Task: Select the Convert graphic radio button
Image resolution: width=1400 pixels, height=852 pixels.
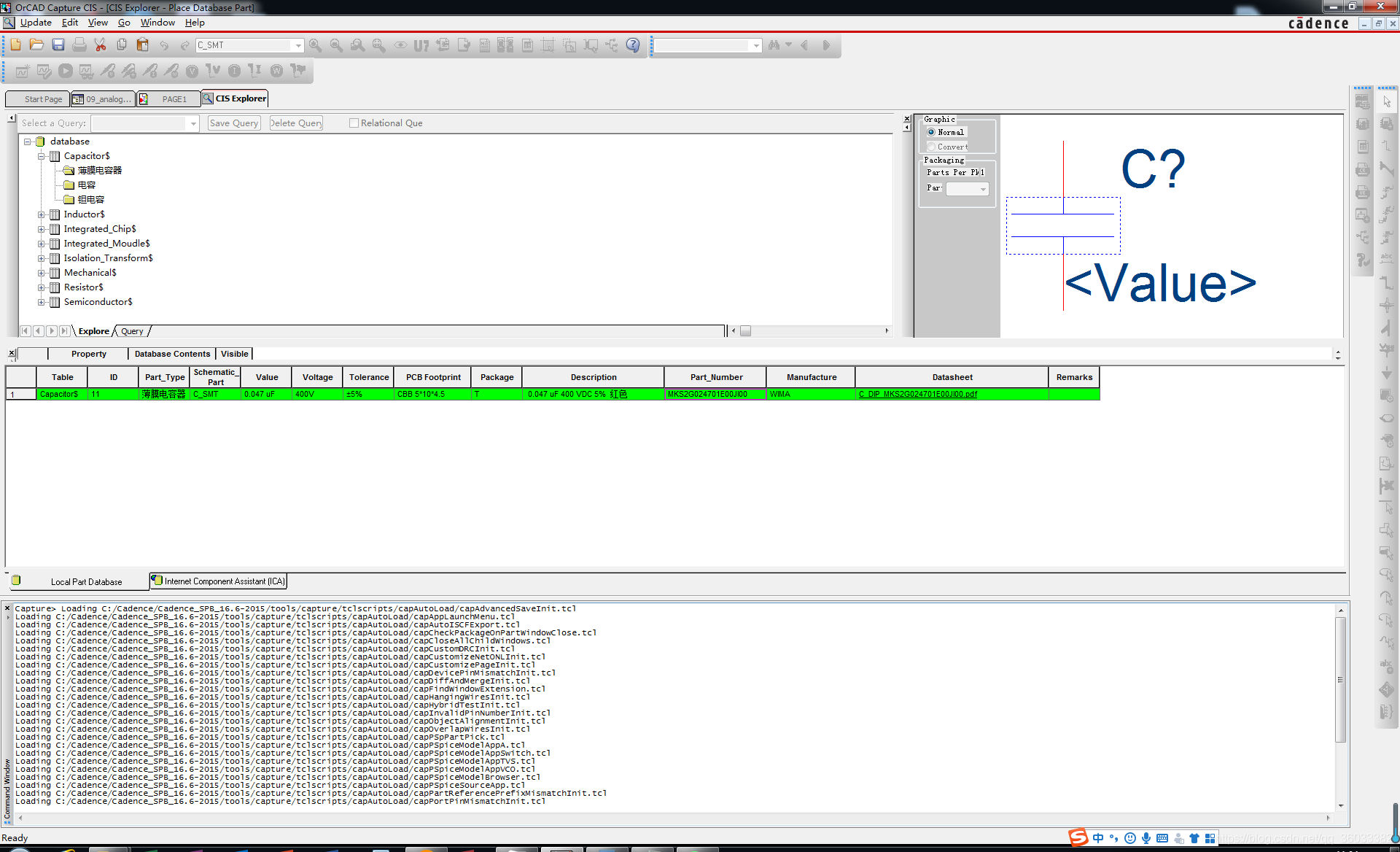Action: click(x=931, y=147)
